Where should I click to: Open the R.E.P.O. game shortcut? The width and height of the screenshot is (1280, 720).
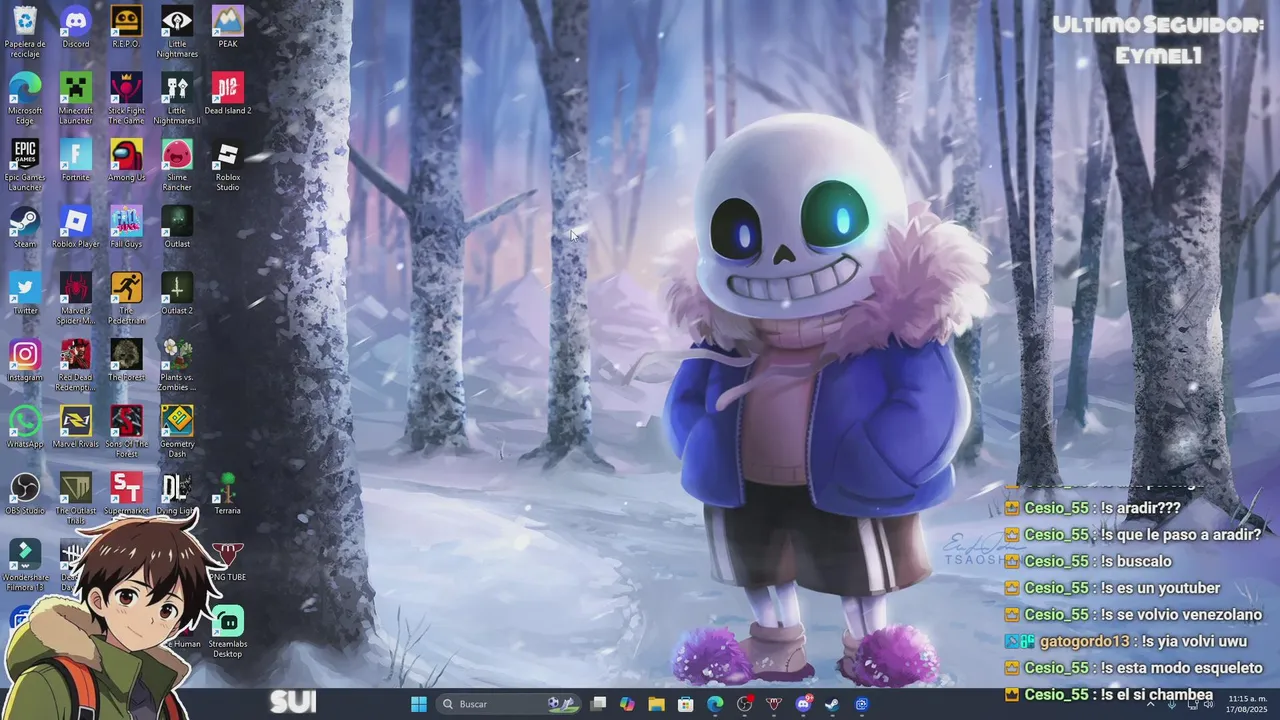click(126, 28)
